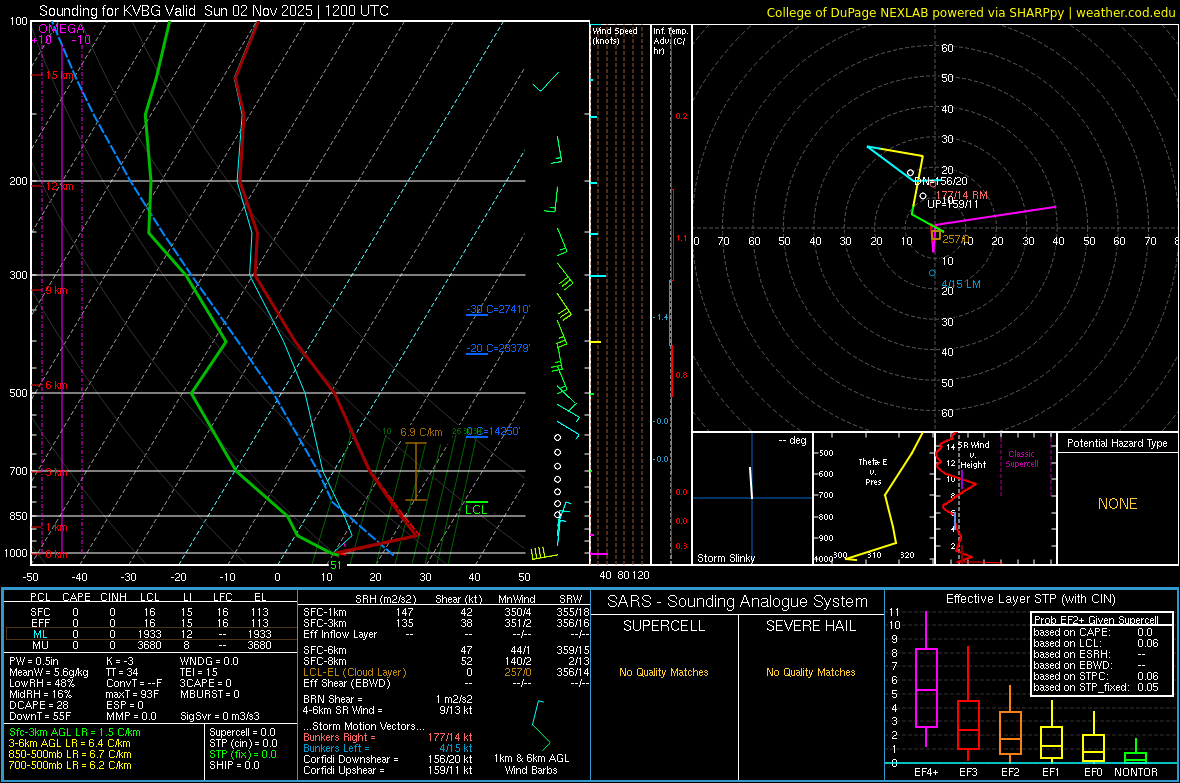Select the EFF parcel row
Image resolution: width=1180 pixels, height=783 pixels.
150,623
